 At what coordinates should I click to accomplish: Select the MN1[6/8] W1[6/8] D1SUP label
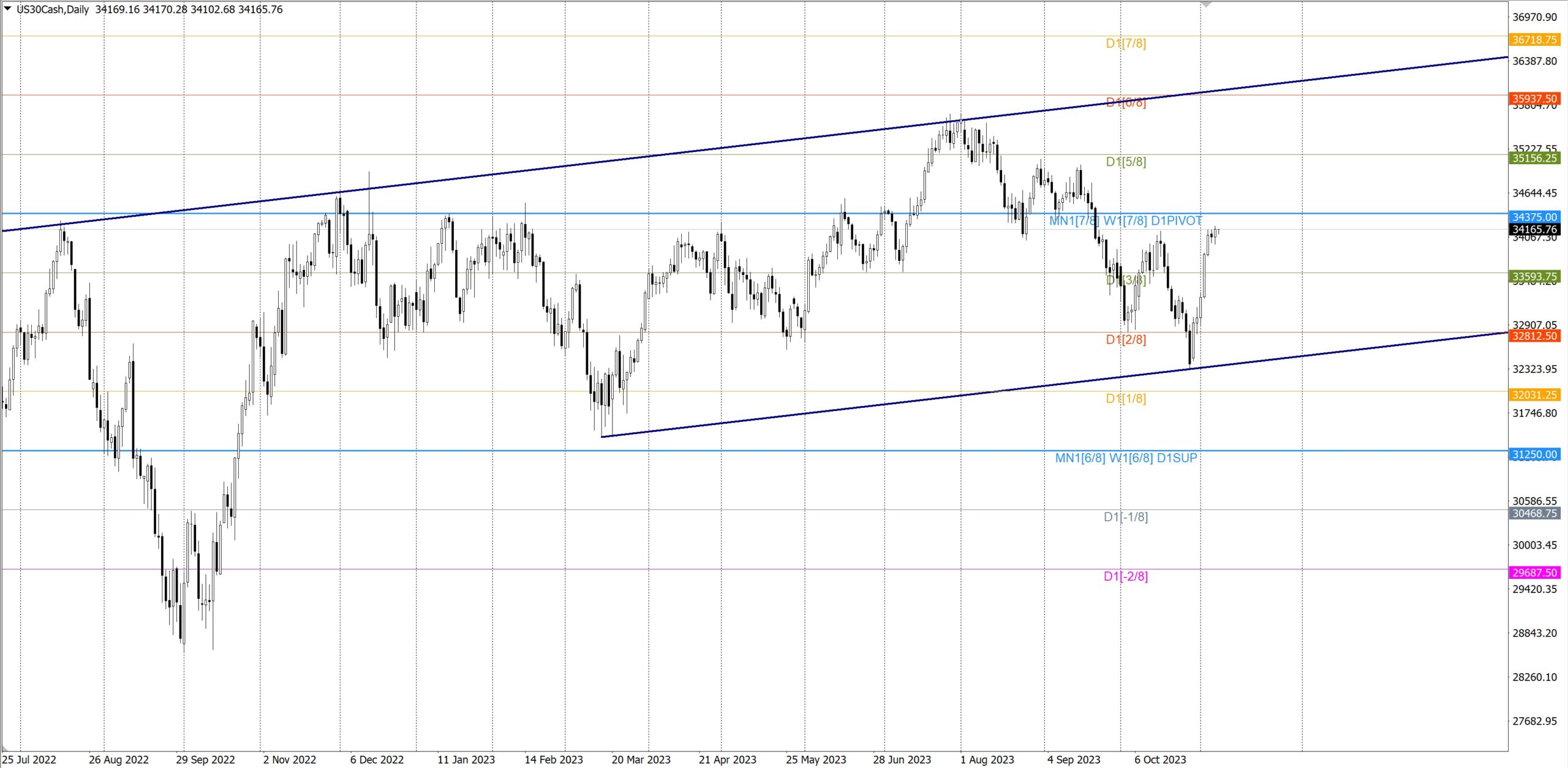coord(1125,458)
